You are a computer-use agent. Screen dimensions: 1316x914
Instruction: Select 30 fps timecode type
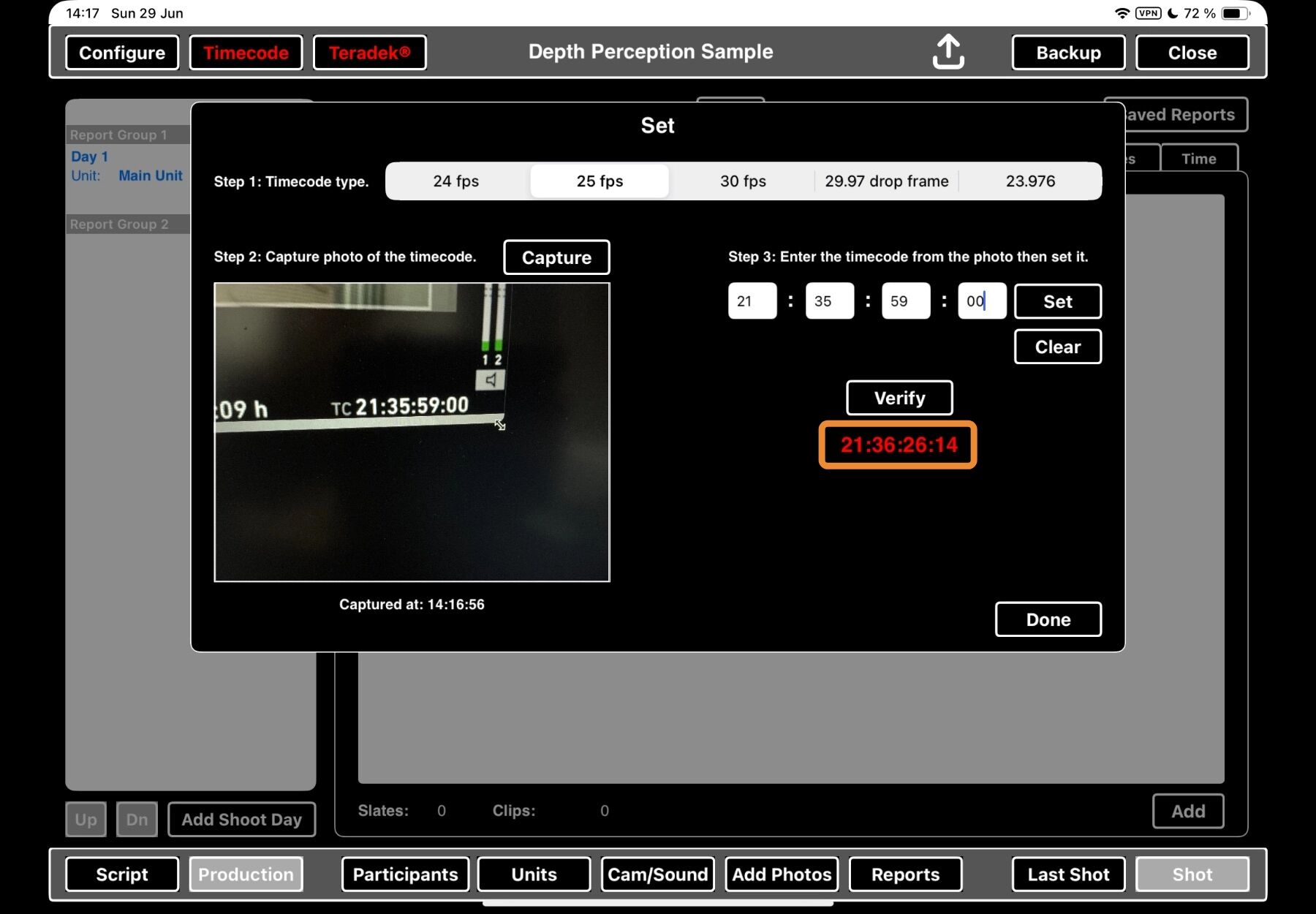[x=743, y=181]
